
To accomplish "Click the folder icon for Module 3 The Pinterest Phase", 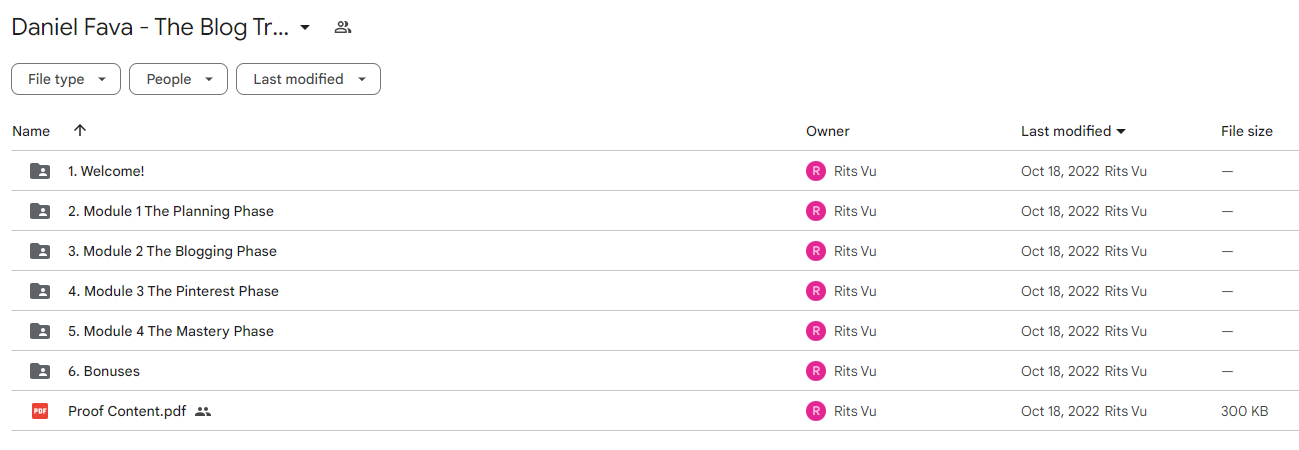I will point(40,291).
